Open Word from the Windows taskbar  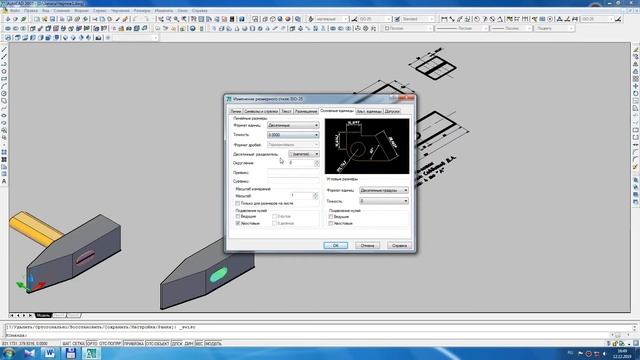[50, 353]
